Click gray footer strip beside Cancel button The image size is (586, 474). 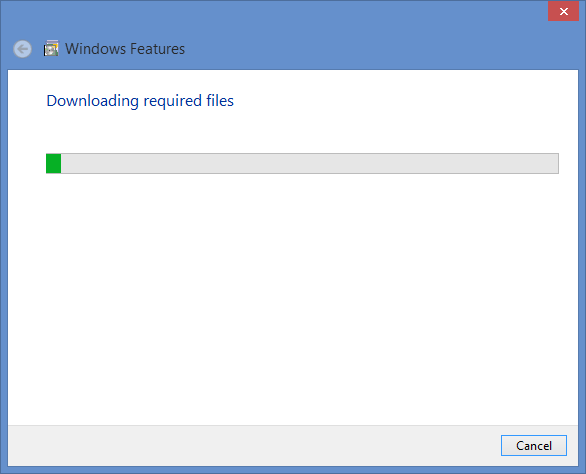coord(254,446)
